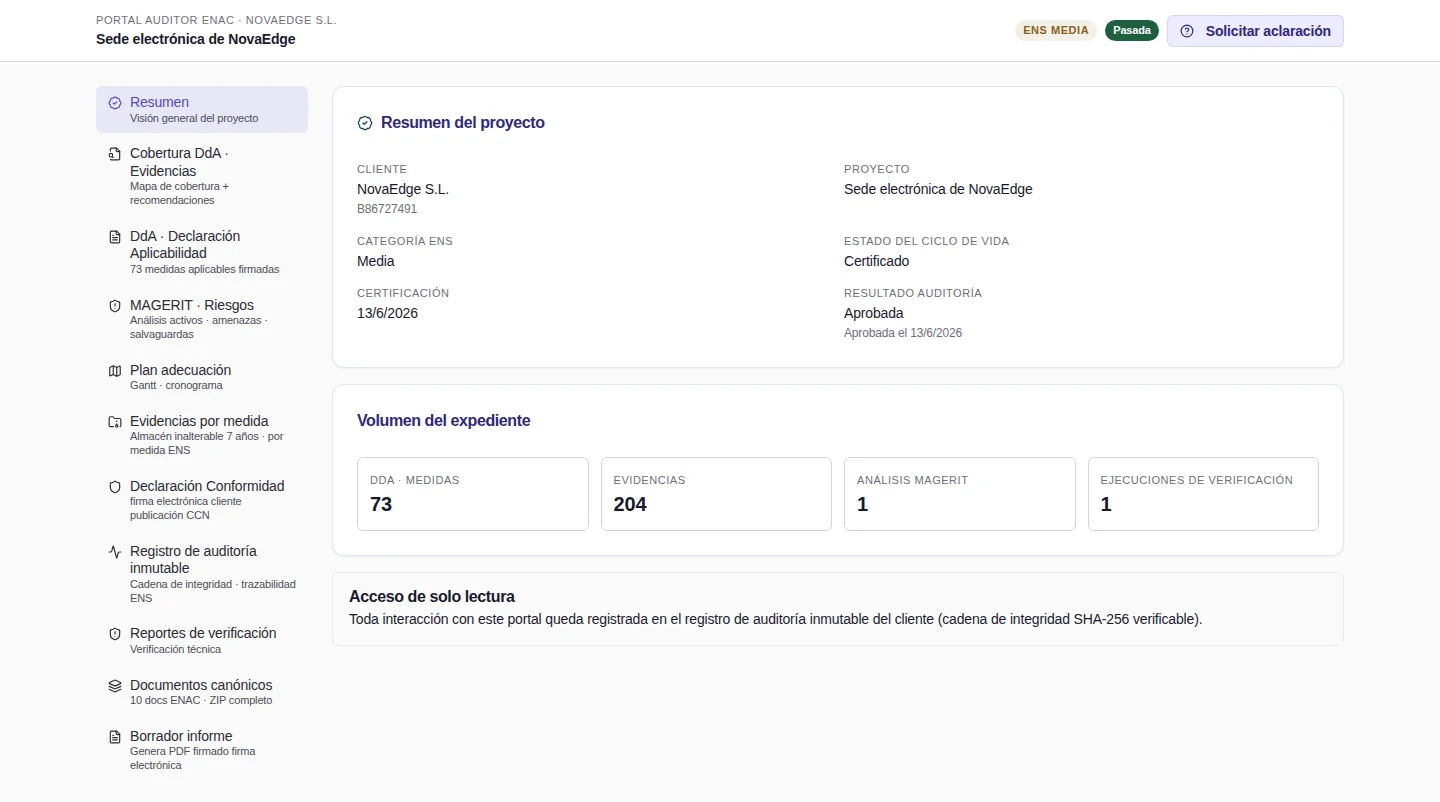Select the ANÁLISIS MAGERIT card
This screenshot has width=1440, height=802.
pos(960,494)
